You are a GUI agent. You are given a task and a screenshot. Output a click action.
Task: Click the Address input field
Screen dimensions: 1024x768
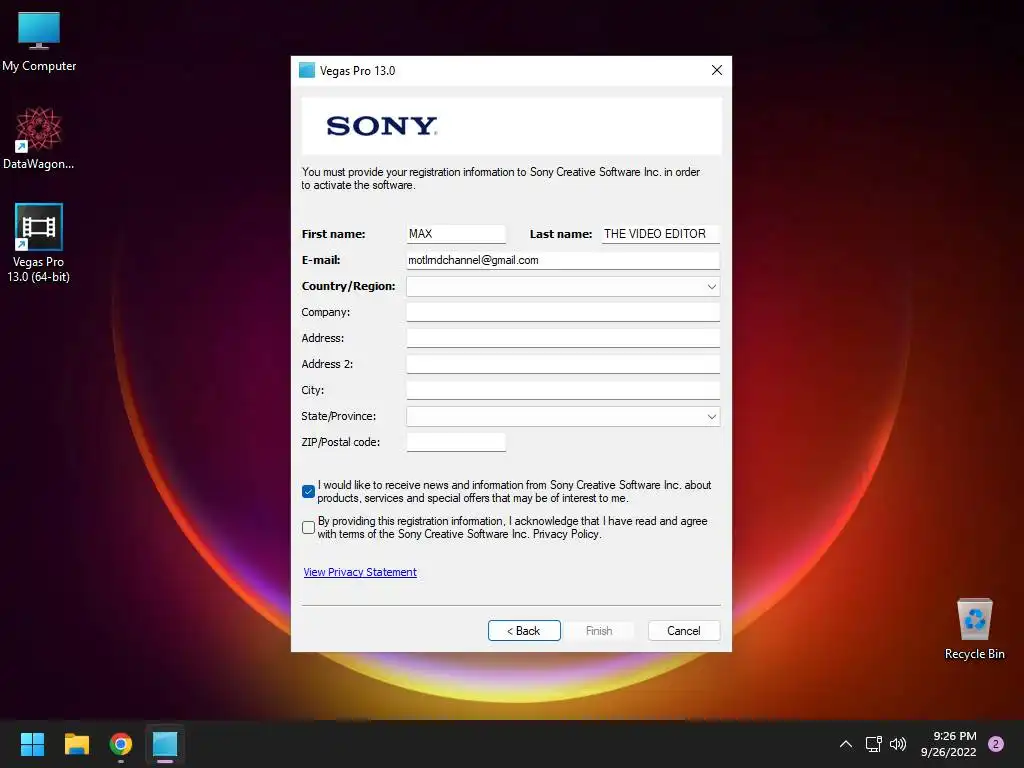coord(563,338)
